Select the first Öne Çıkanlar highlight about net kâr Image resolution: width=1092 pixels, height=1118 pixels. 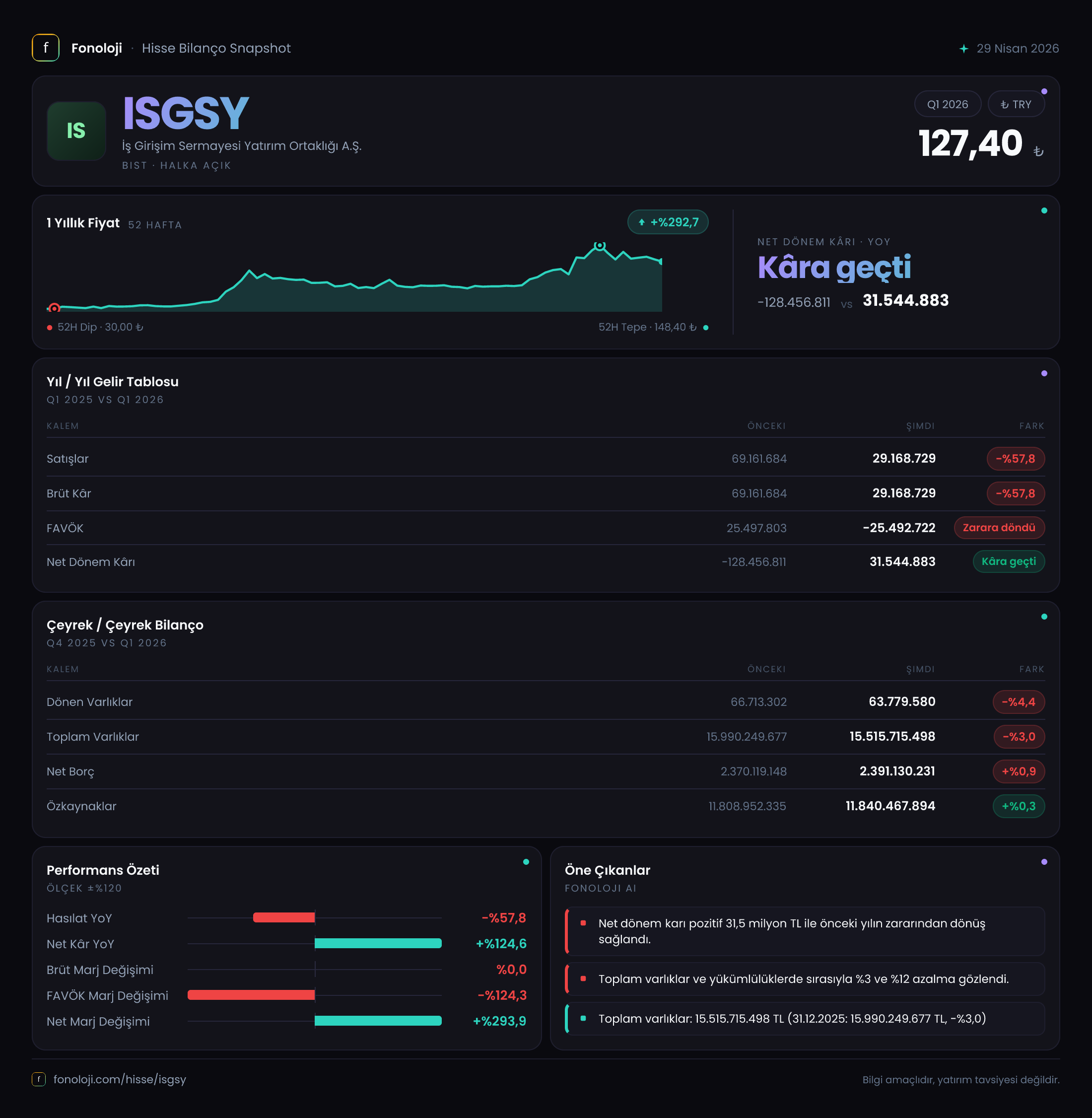coord(804,931)
